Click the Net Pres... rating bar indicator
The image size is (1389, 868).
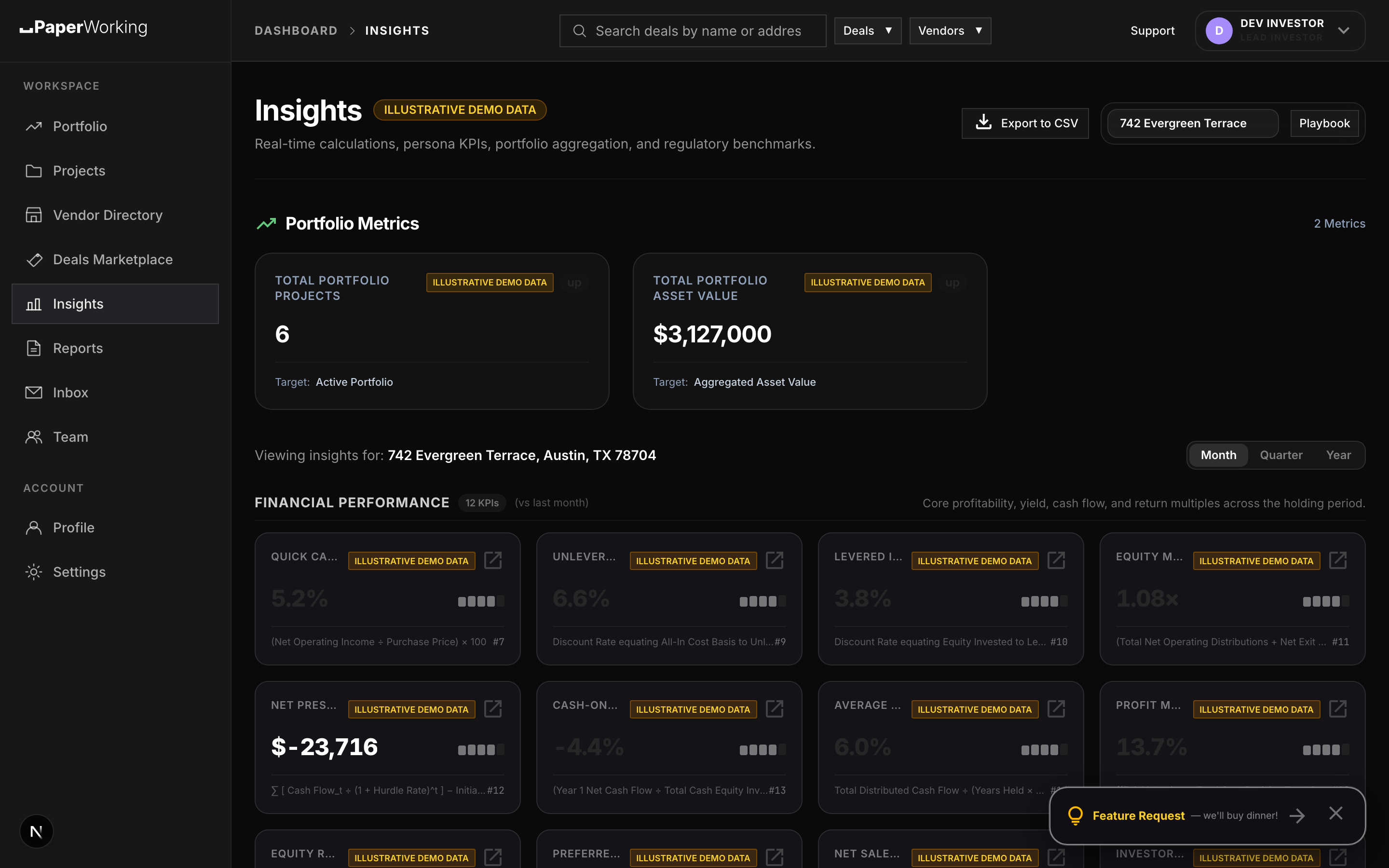pyautogui.click(x=481, y=750)
